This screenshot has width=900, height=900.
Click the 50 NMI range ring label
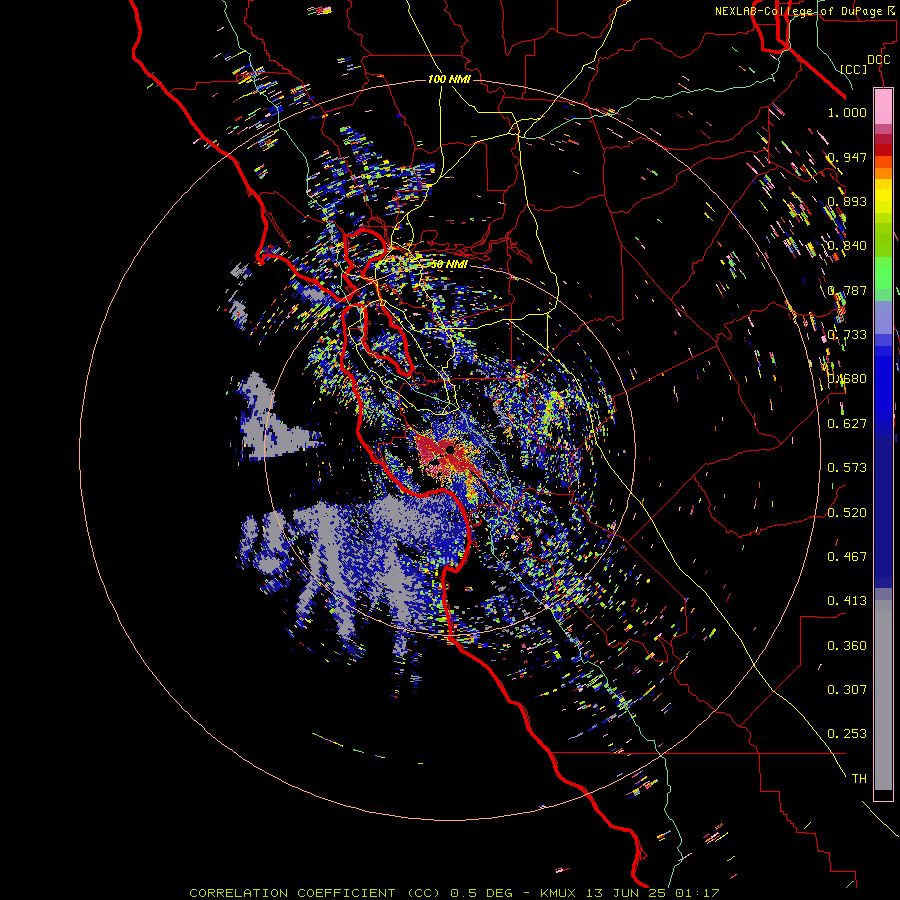(x=448, y=265)
